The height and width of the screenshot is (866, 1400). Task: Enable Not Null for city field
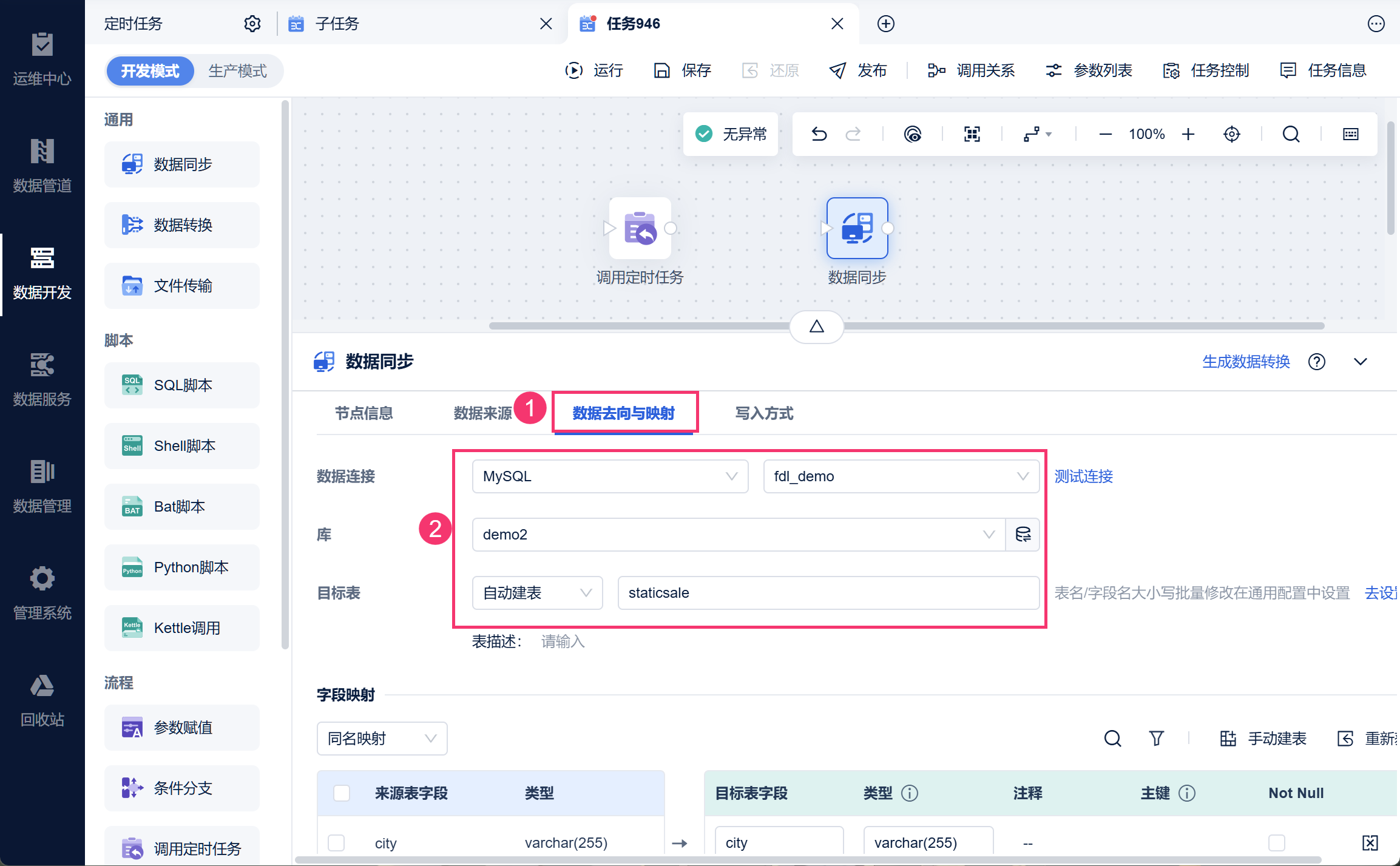(1276, 843)
